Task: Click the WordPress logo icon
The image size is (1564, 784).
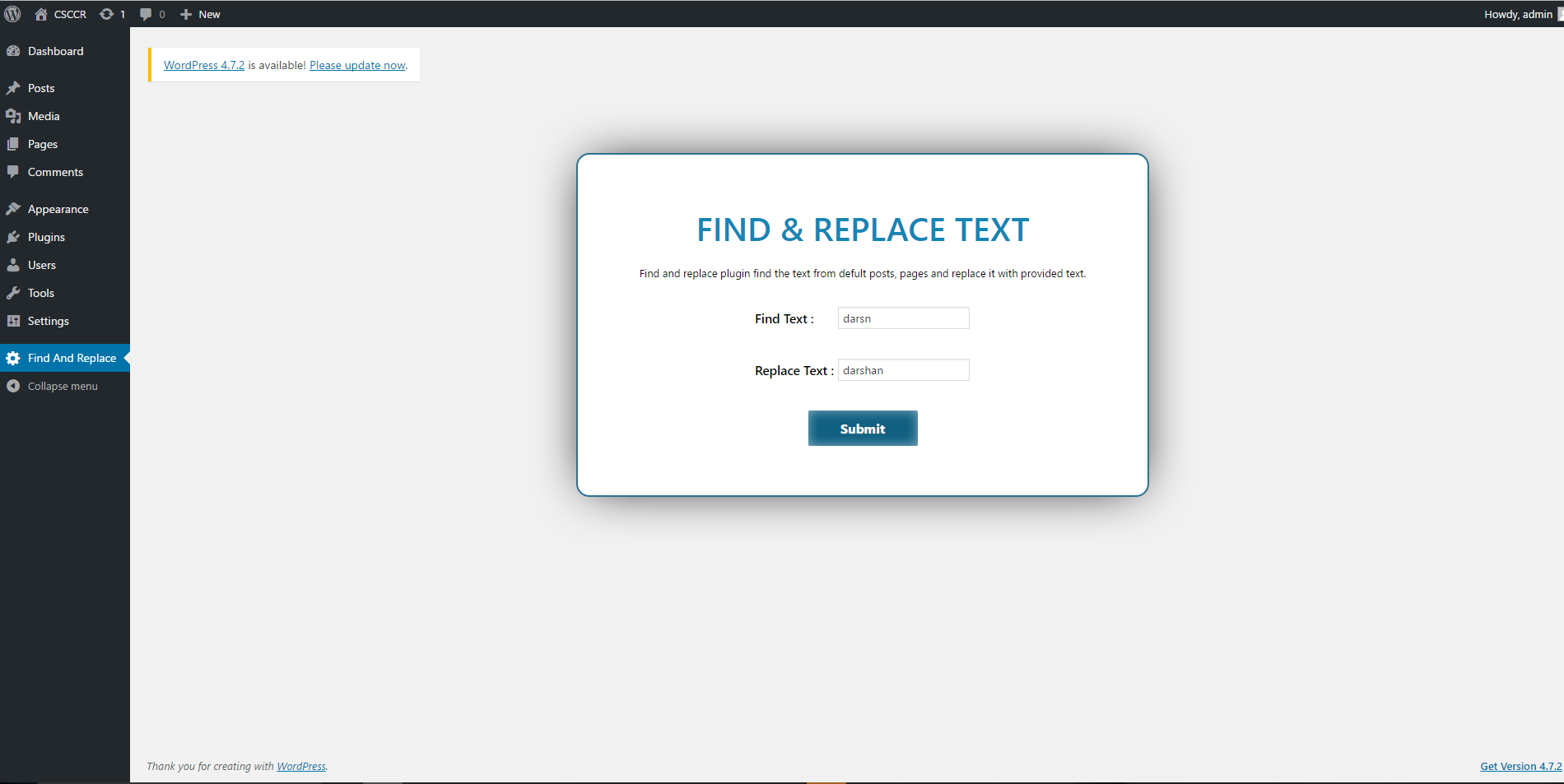Action: click(12, 14)
